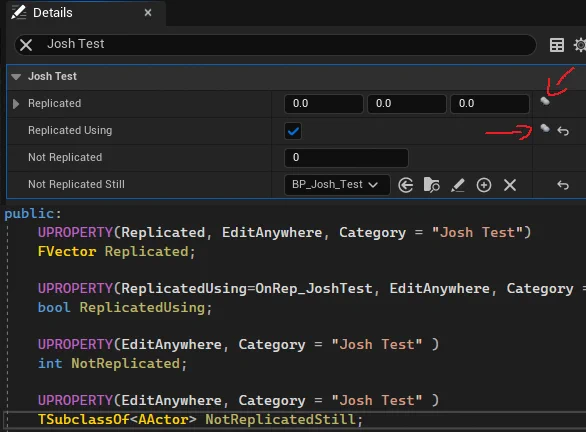Collapse the Josh Test category
586x432 pixels.
click(x=16, y=77)
